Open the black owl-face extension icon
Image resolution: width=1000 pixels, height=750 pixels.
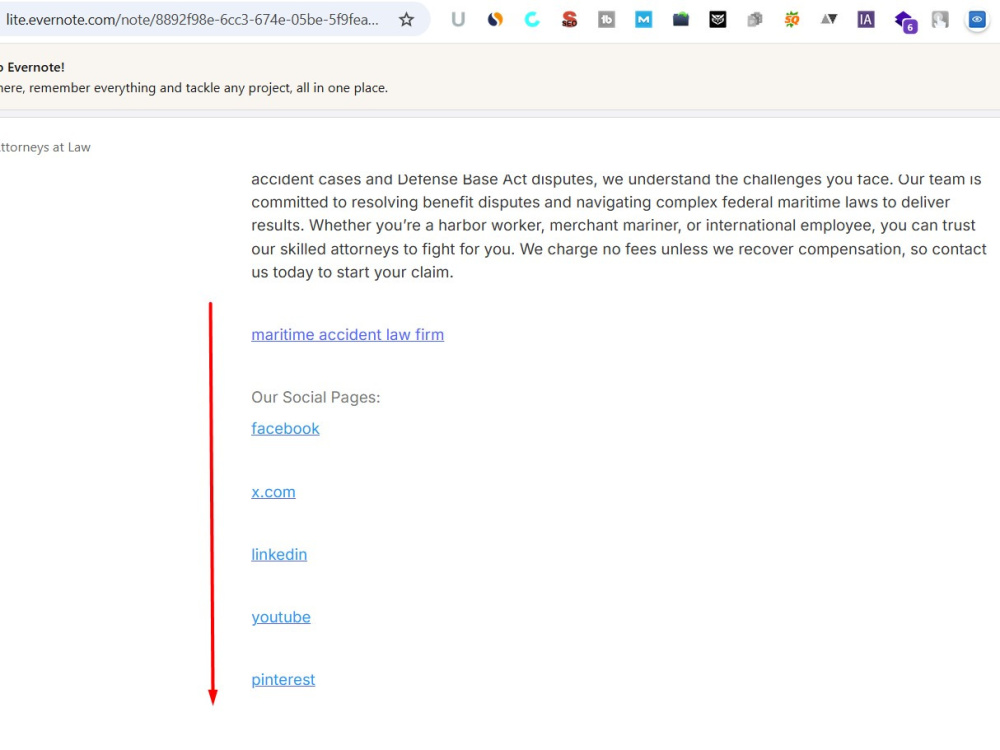(x=717, y=20)
